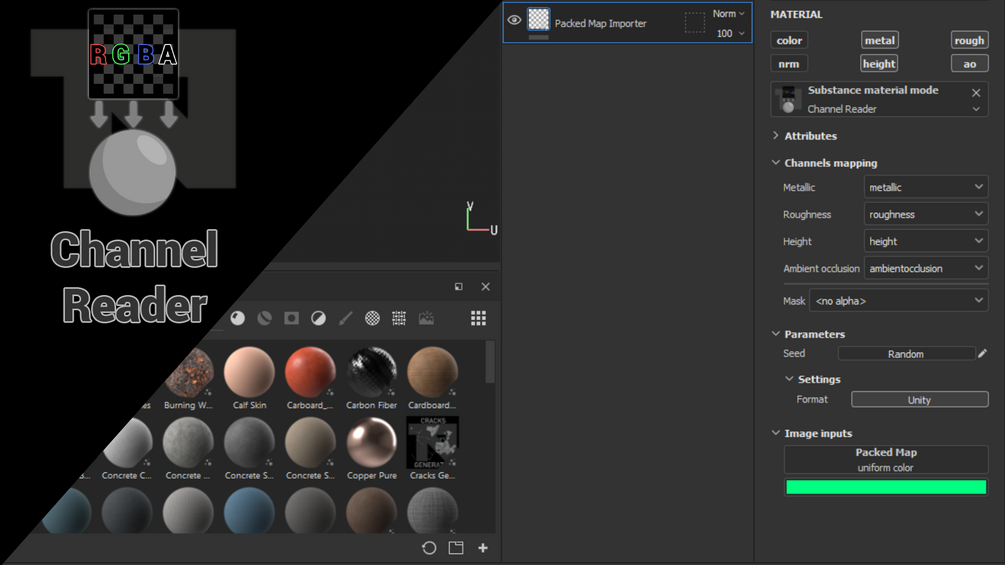Toggle the color channel button

point(789,40)
